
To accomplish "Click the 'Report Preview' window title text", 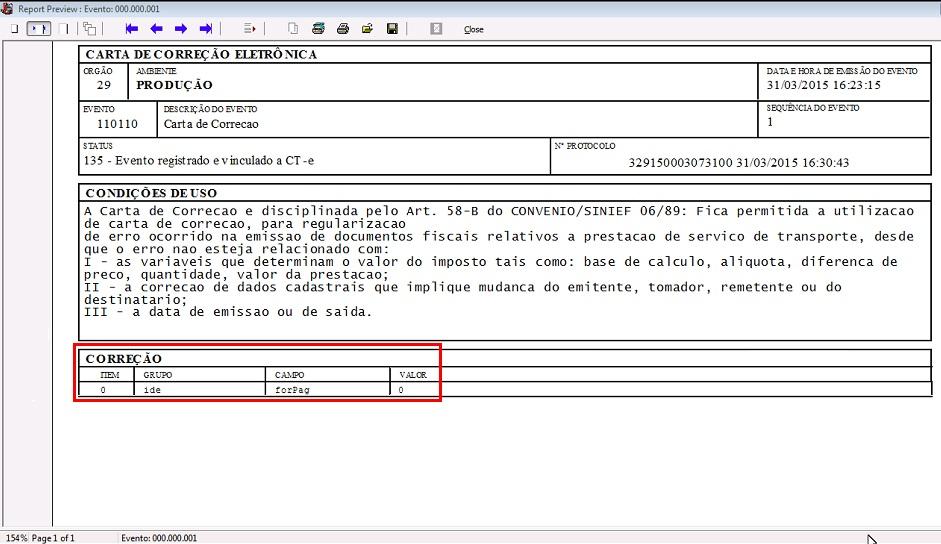I will [89, 9].
